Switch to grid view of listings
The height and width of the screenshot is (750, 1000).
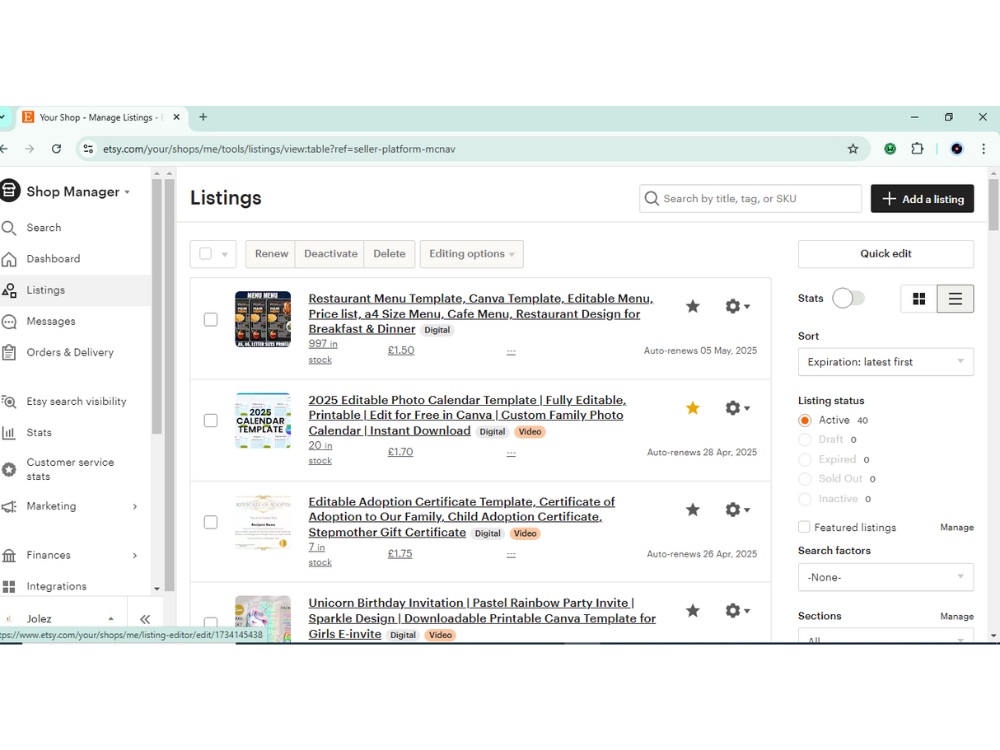(918, 298)
